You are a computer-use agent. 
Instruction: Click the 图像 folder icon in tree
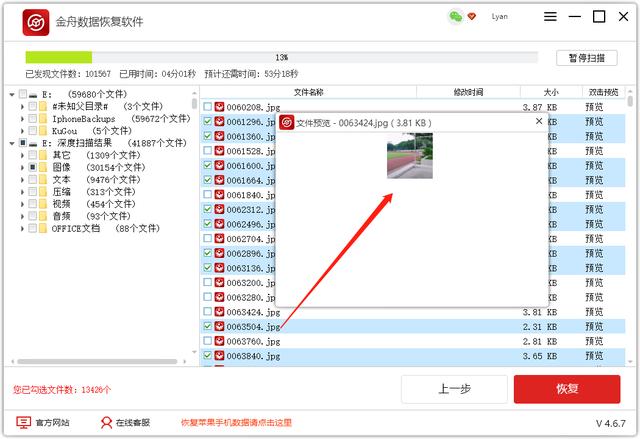click(x=43, y=168)
